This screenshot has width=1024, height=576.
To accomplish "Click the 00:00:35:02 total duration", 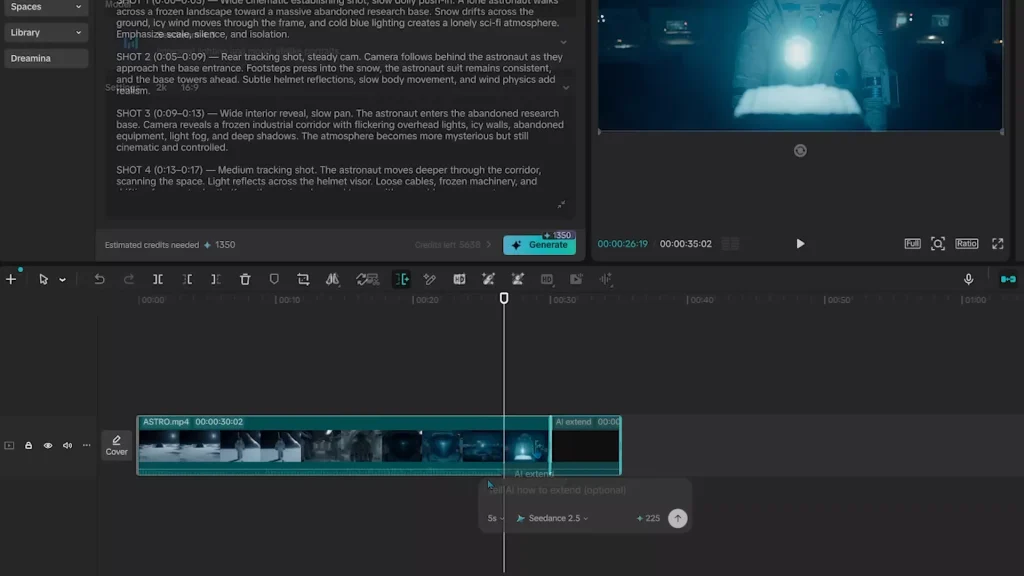I will [686, 244].
